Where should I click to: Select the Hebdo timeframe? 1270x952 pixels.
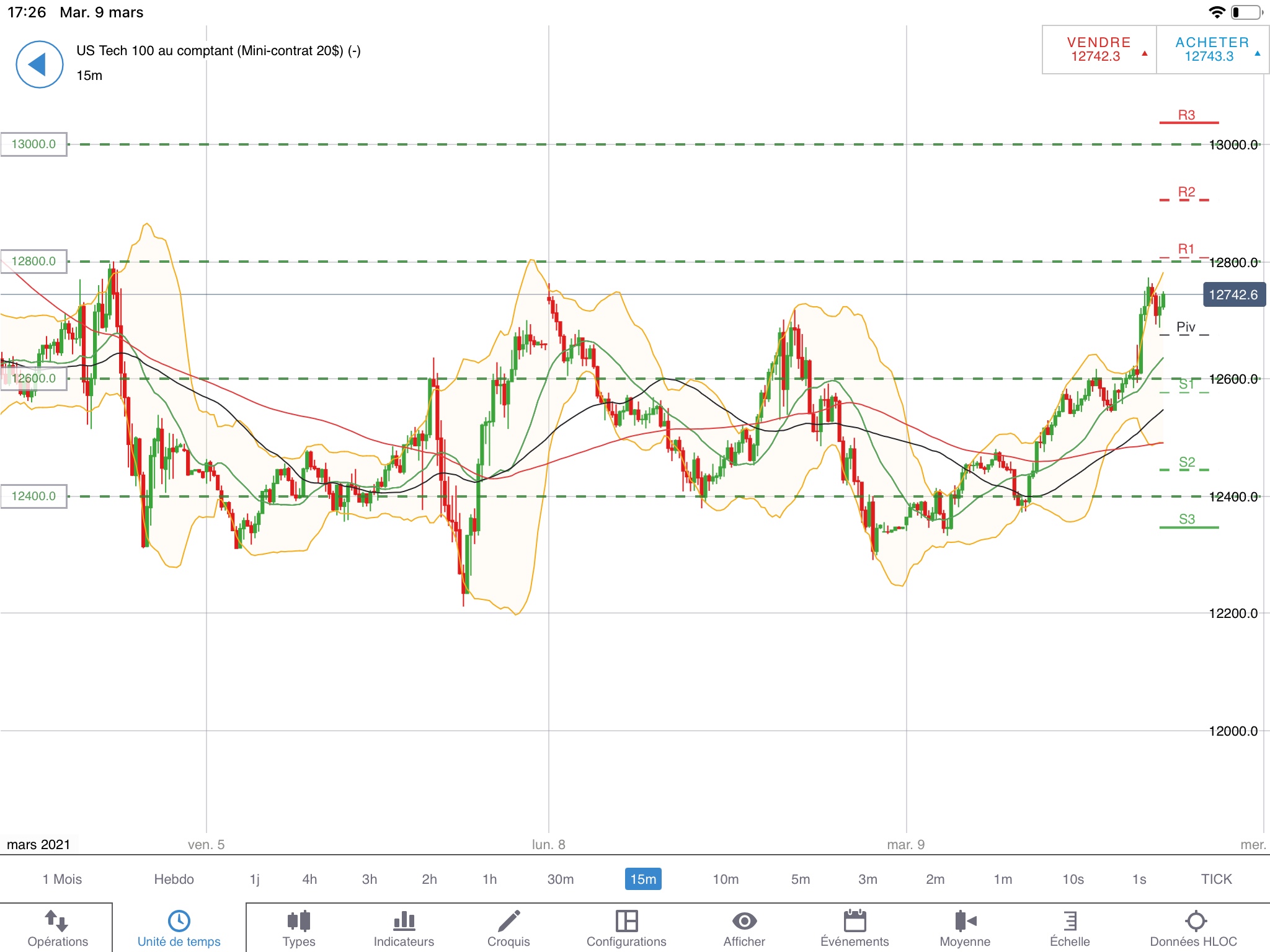point(174,879)
